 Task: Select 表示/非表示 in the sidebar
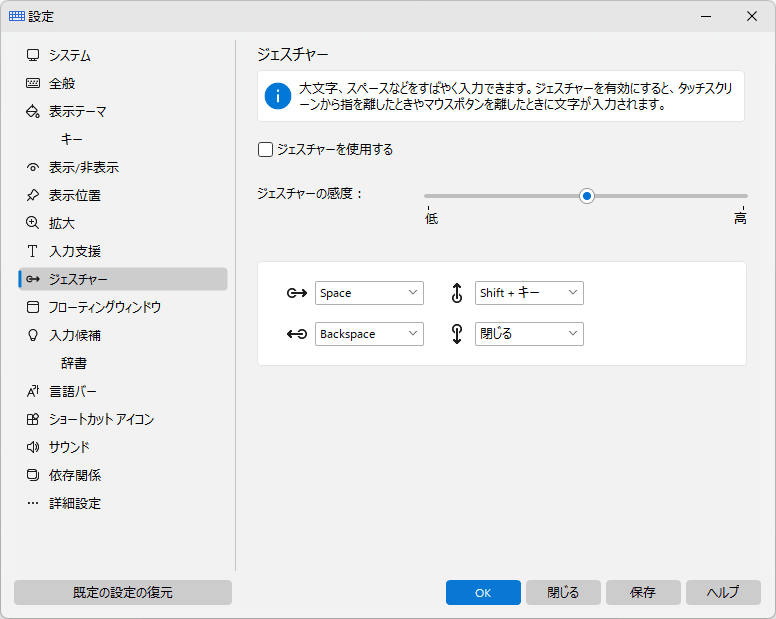(123, 167)
